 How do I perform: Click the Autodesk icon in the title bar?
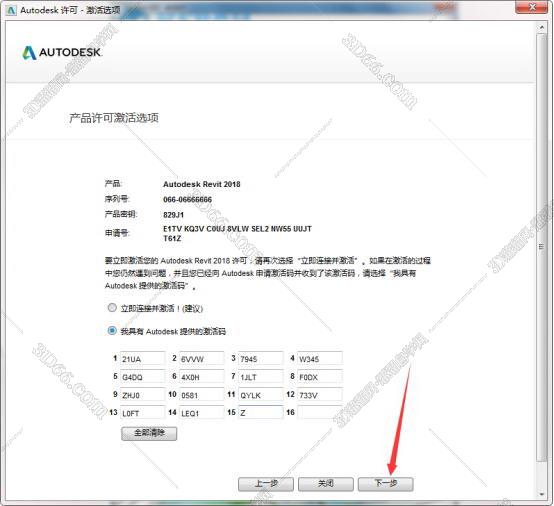(12, 10)
